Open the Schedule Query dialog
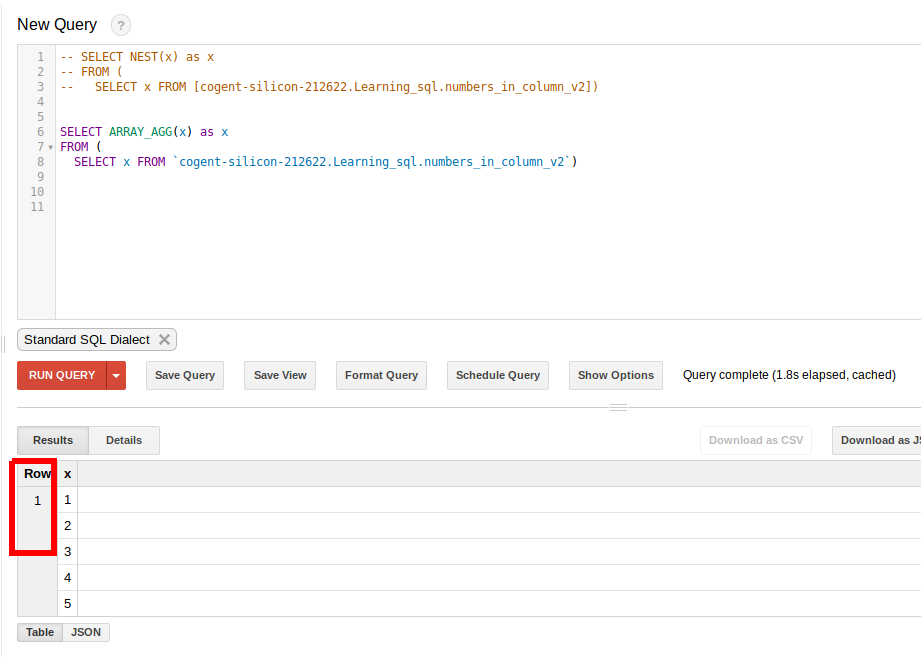The width and height of the screenshot is (921, 657). coord(497,375)
